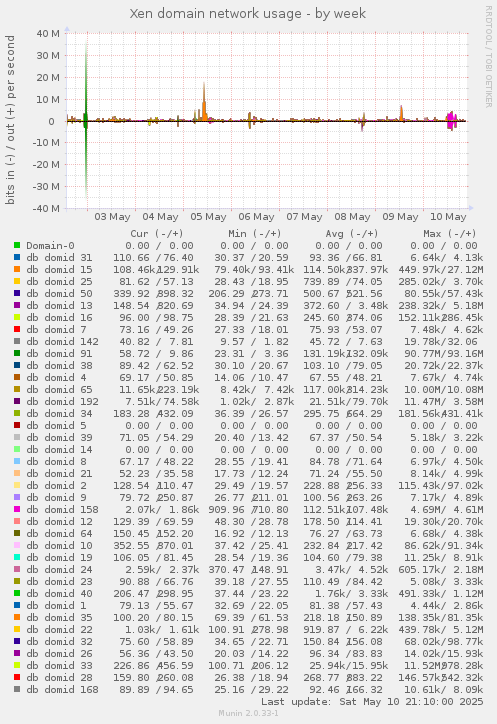Viewport: 497px width, 724px height.
Task: Click the swatch beside db domid 168
Action: tap(17, 690)
